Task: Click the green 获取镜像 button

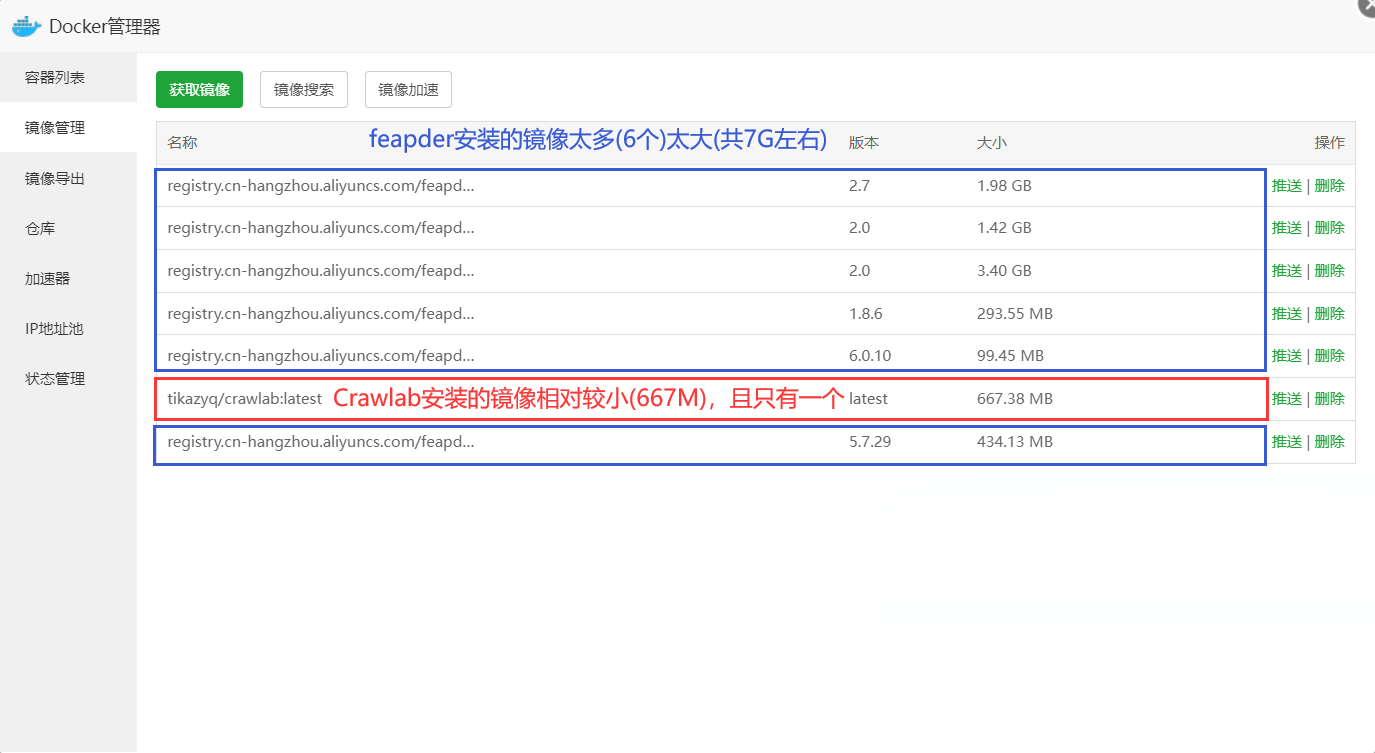Action: point(200,89)
